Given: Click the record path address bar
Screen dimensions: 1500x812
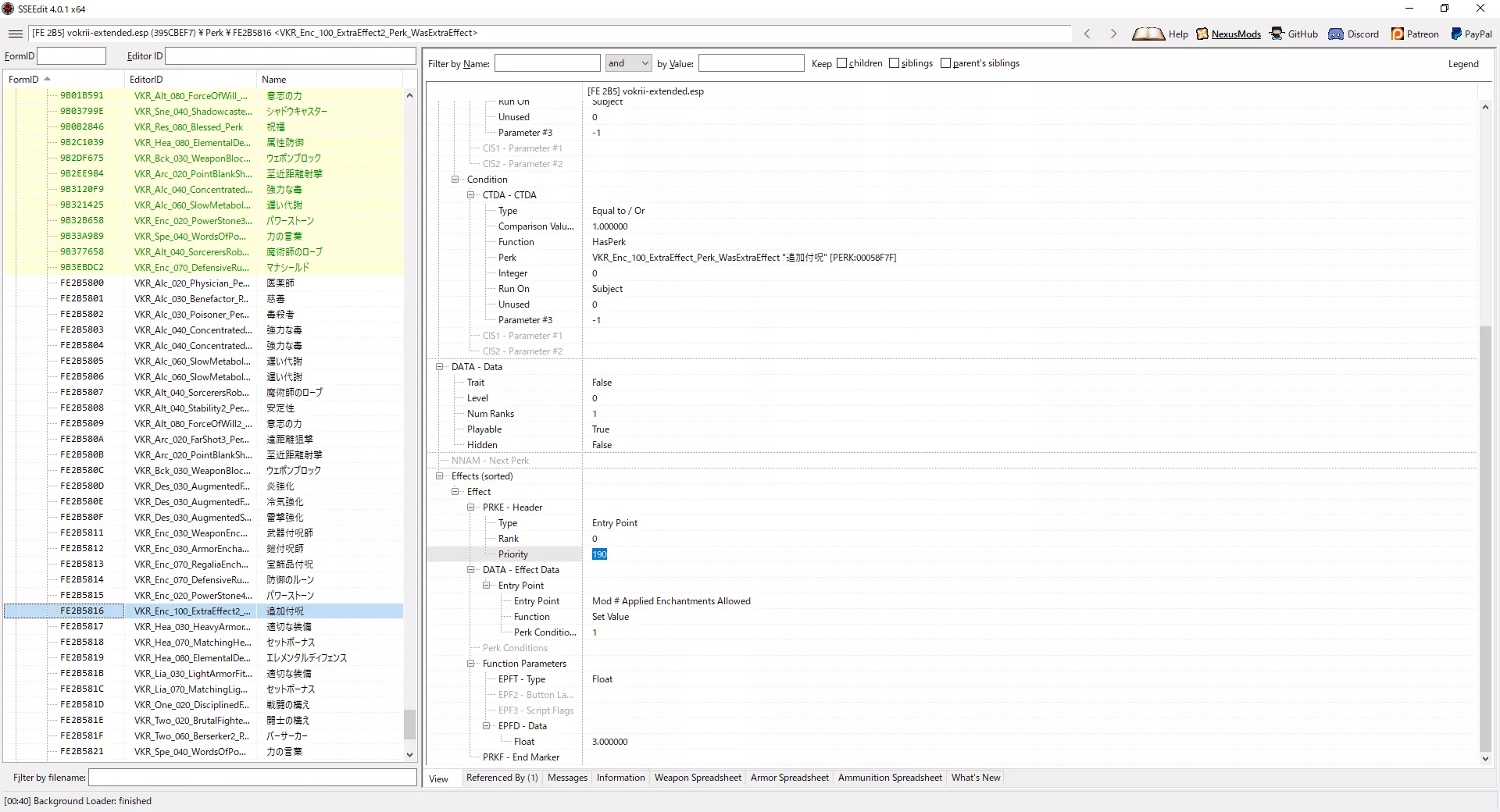Looking at the screenshot, I should point(550,34).
